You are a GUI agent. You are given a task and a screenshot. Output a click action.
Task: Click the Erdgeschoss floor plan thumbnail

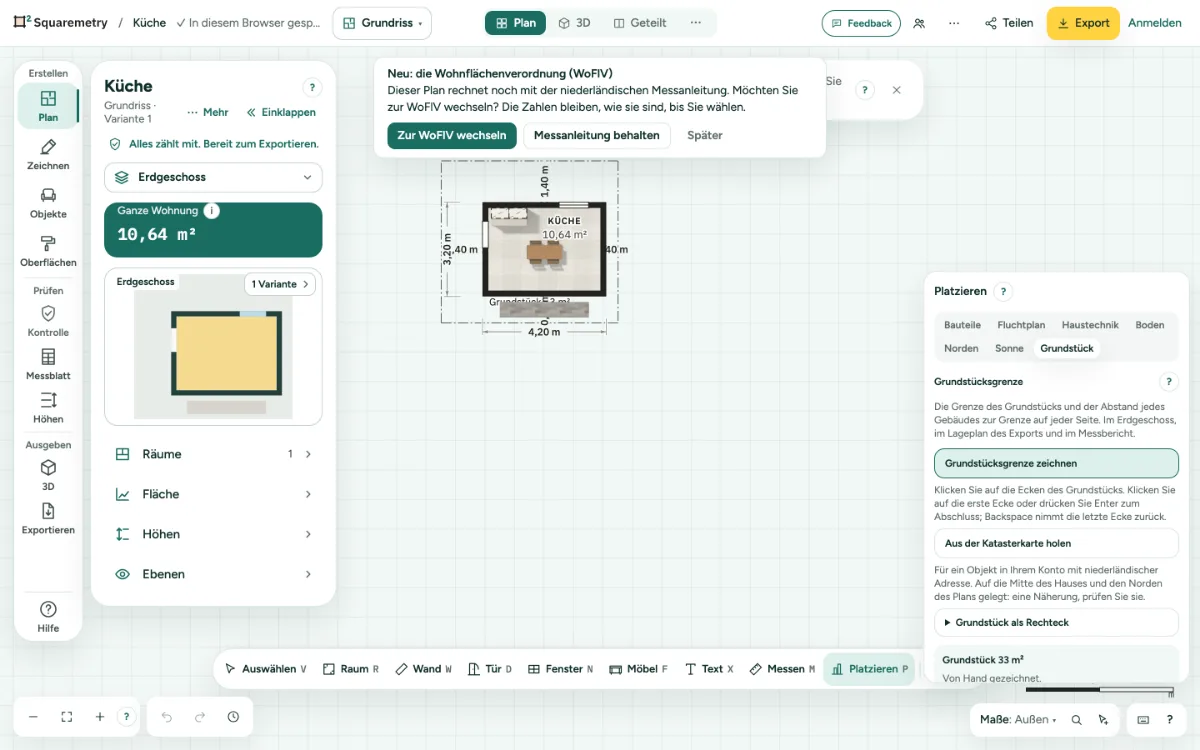[x=213, y=347]
